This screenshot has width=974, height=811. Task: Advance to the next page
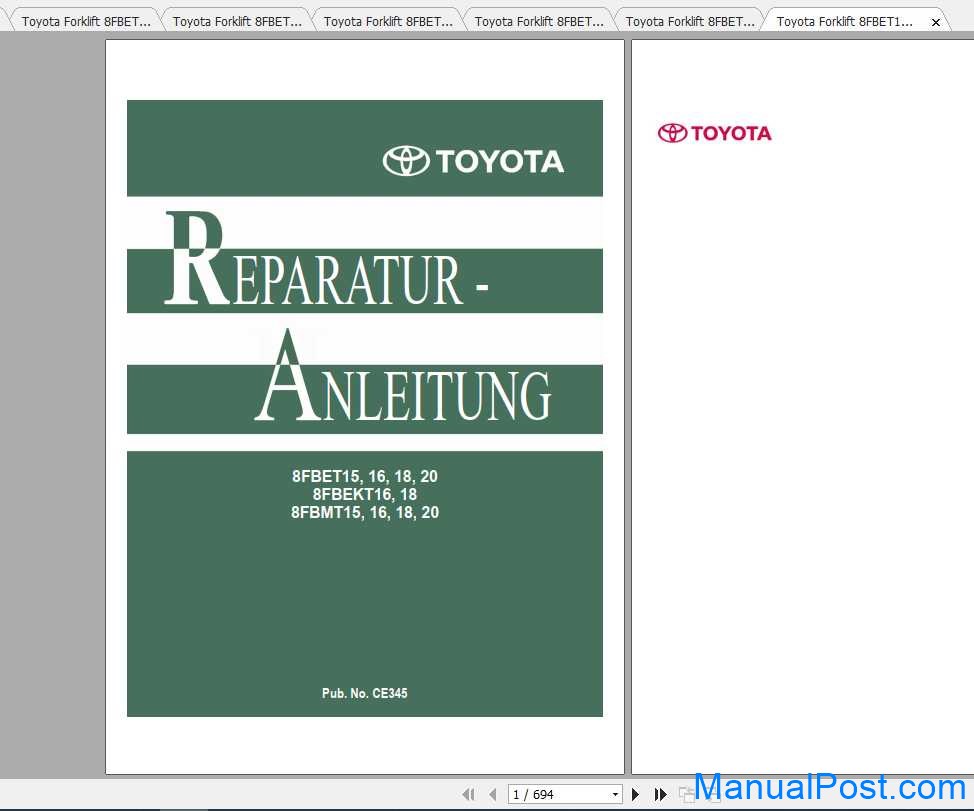click(x=635, y=794)
